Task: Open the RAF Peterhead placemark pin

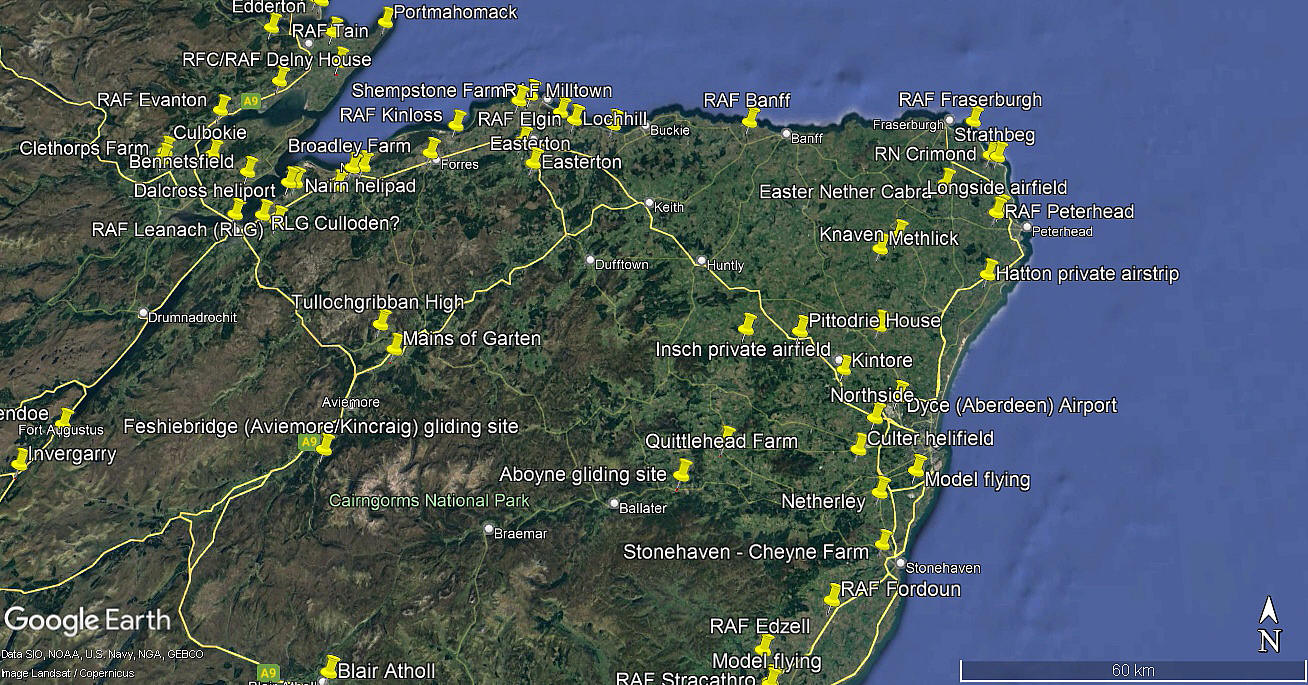Action: (x=998, y=207)
